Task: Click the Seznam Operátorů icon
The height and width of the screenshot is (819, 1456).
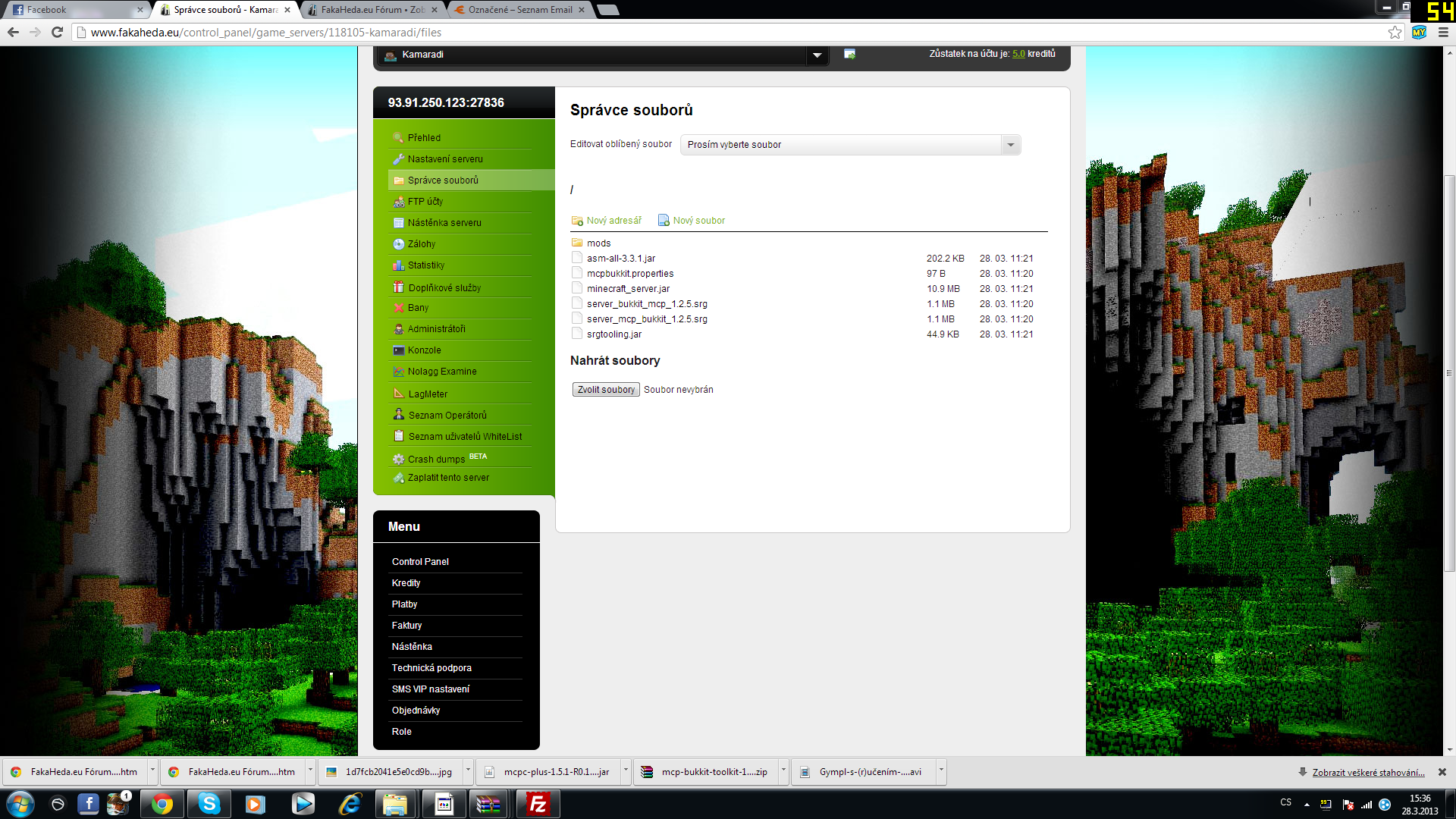Action: (398, 414)
